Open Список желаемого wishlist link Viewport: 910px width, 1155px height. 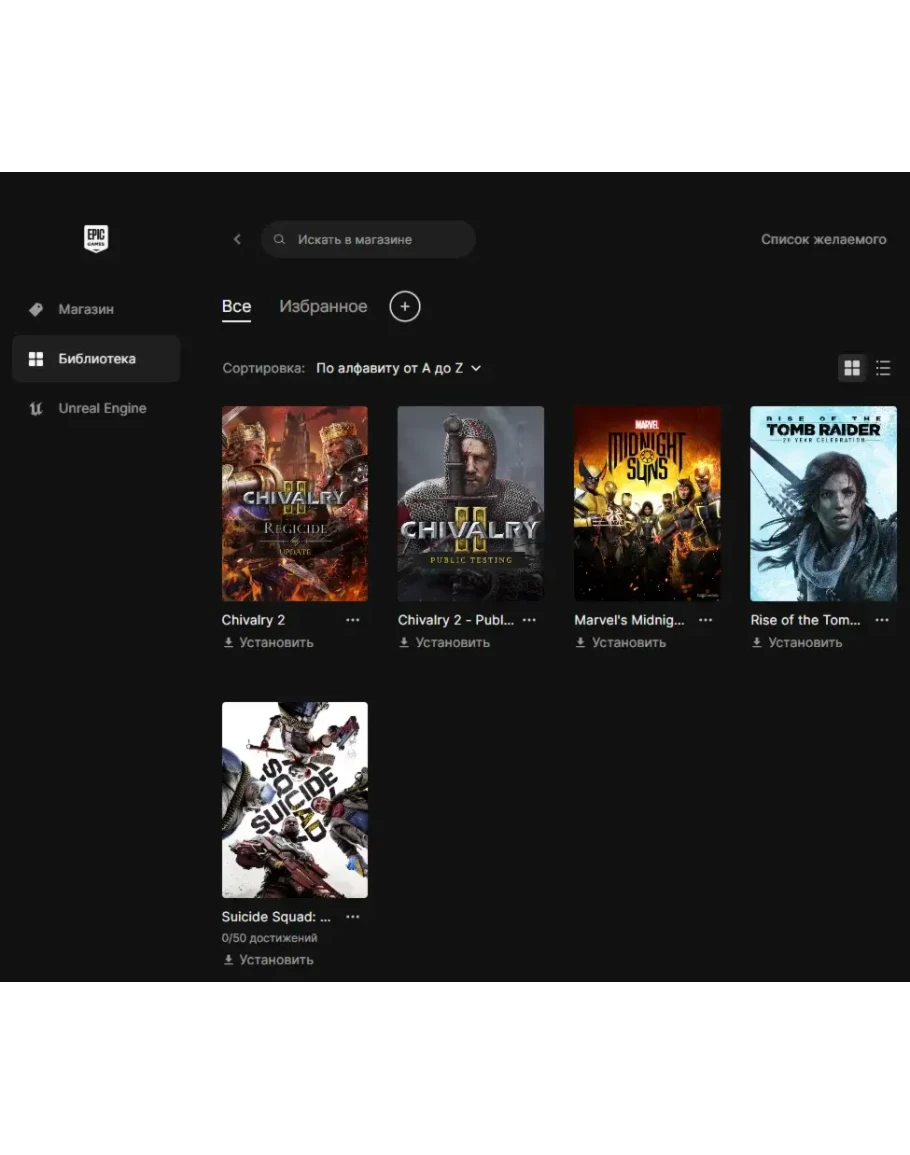pyautogui.click(x=823, y=240)
